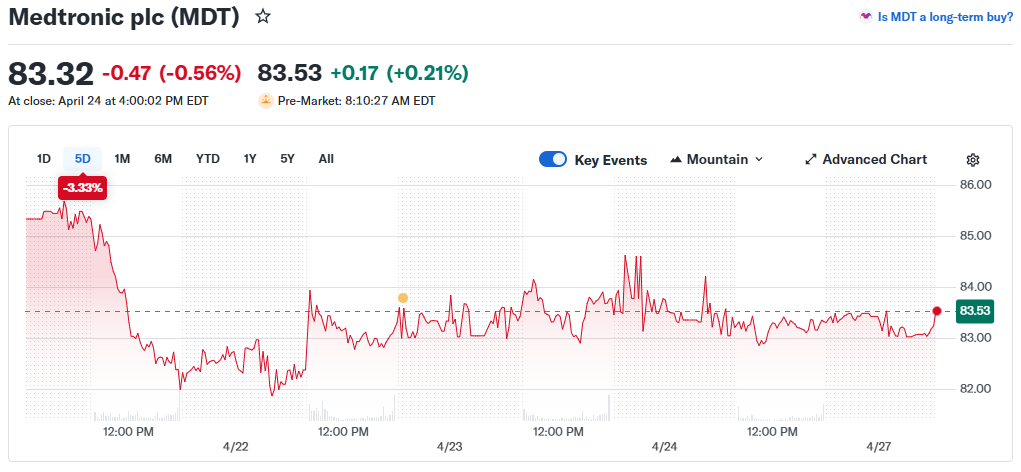This screenshot has width=1021, height=472.
Task: Show the YTD chart range
Action: click(208, 159)
